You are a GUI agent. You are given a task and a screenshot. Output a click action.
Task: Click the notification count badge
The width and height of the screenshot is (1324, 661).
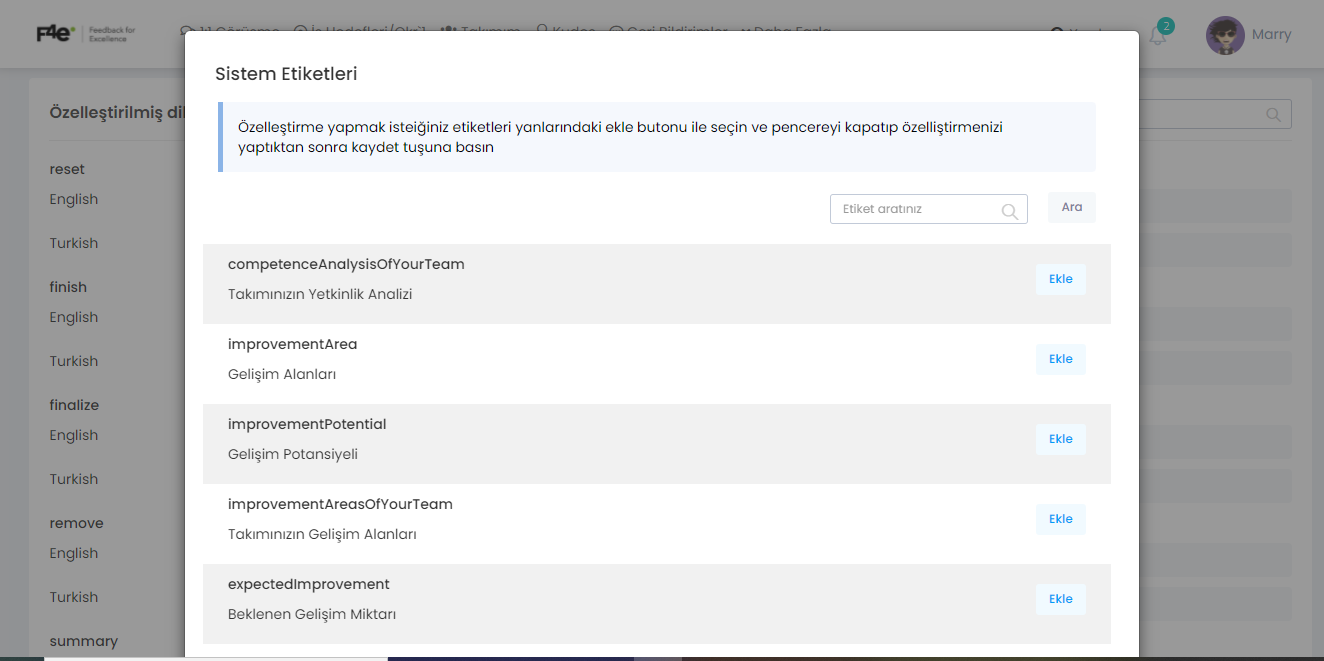1166,26
